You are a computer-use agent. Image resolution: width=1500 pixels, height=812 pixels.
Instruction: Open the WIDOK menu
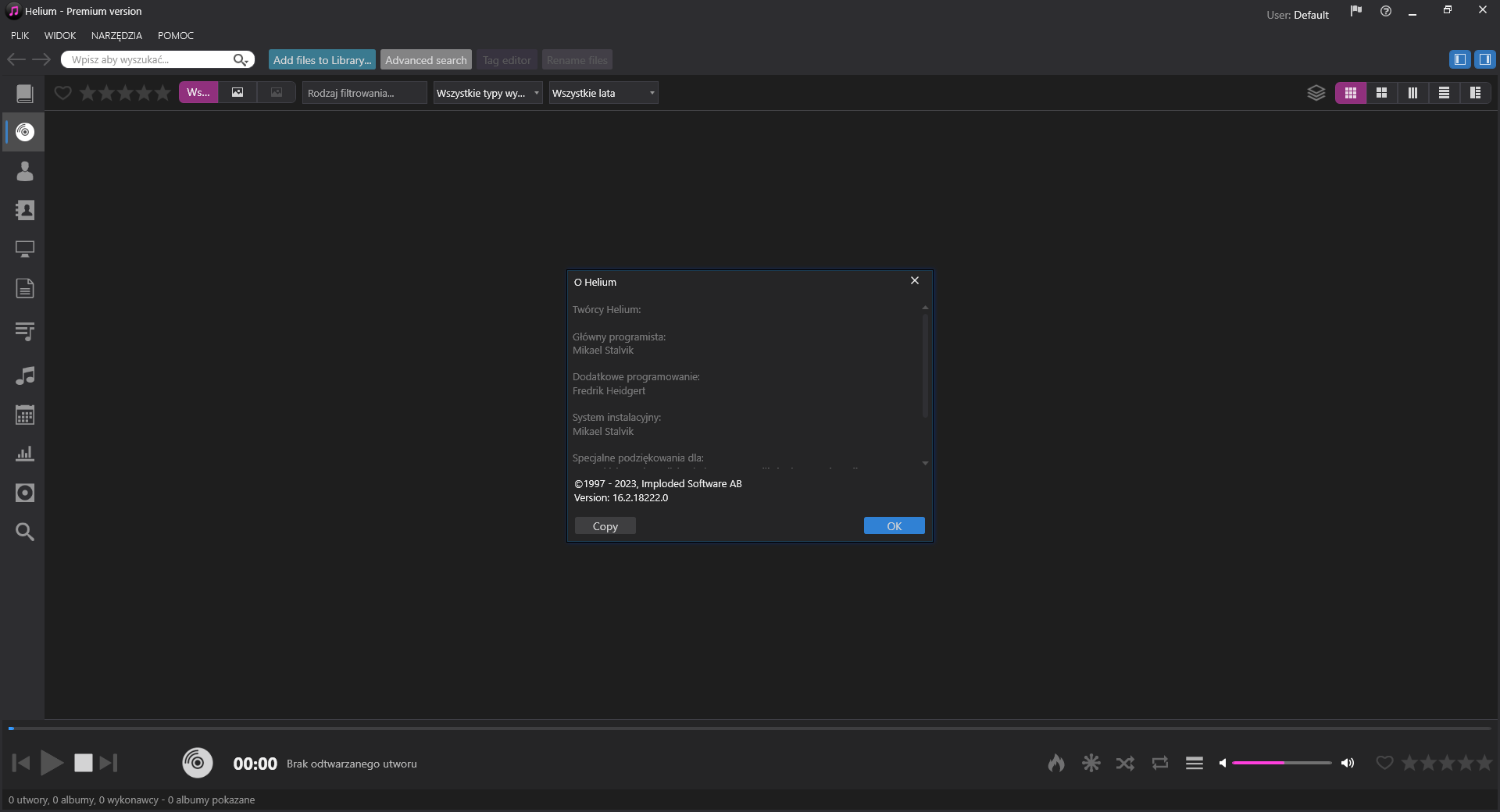click(x=60, y=35)
